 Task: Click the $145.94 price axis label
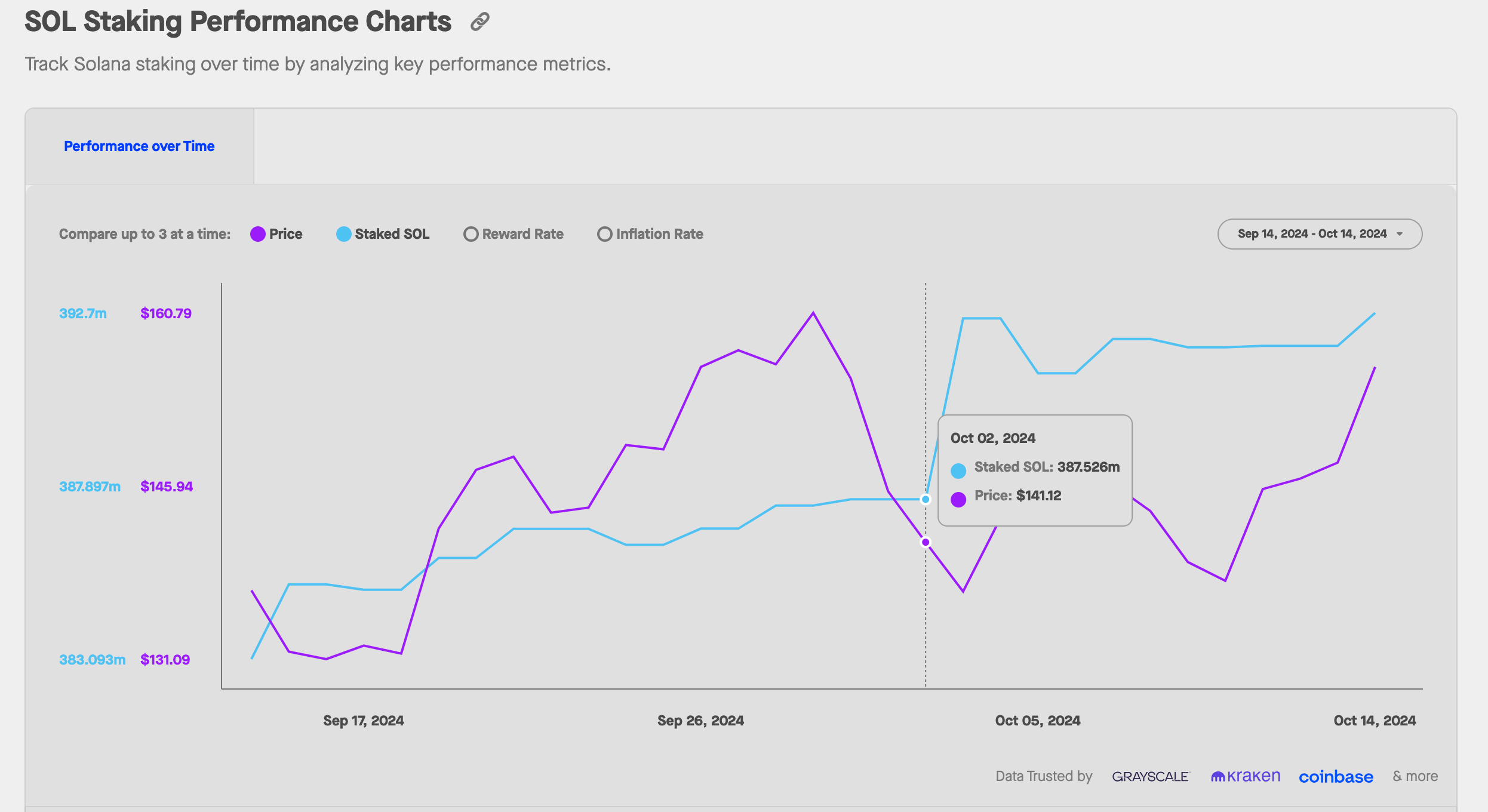click(x=167, y=487)
